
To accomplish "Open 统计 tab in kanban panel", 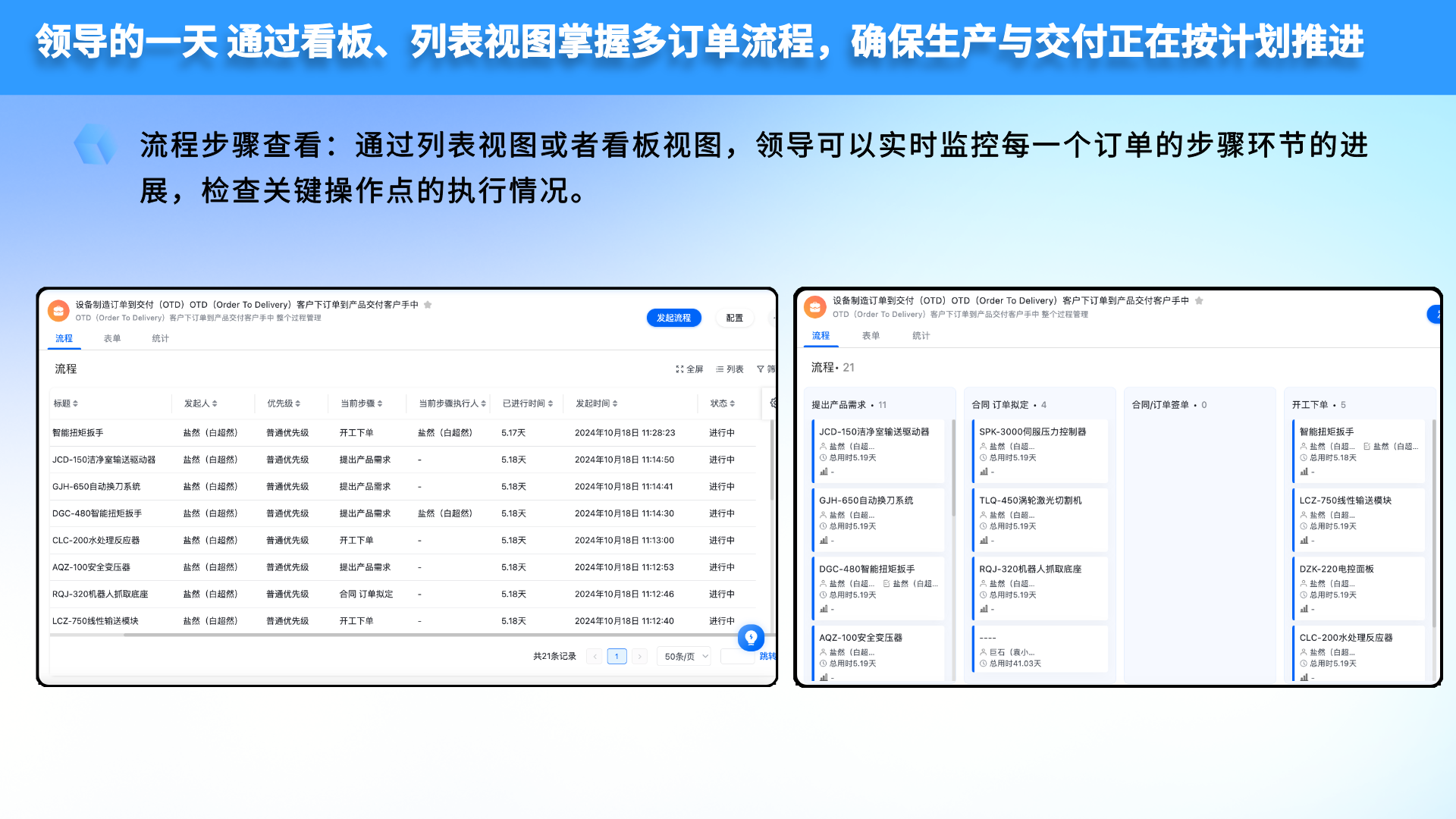I will pos(921,336).
